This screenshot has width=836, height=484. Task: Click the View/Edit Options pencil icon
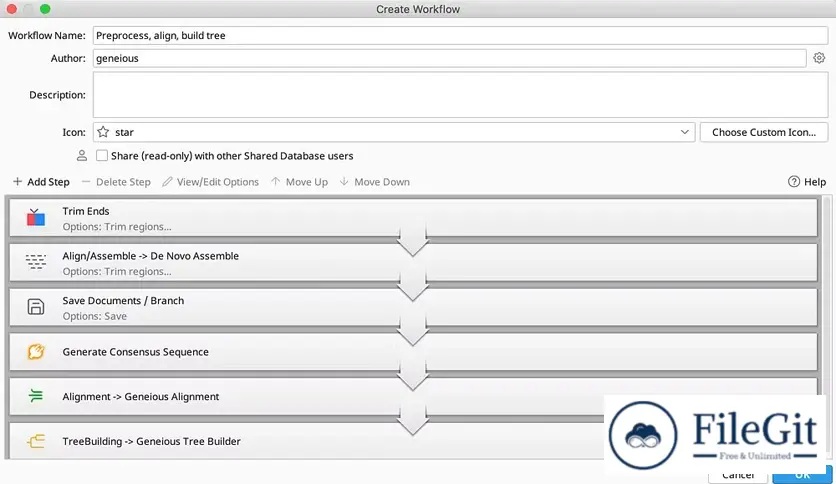[x=167, y=182]
